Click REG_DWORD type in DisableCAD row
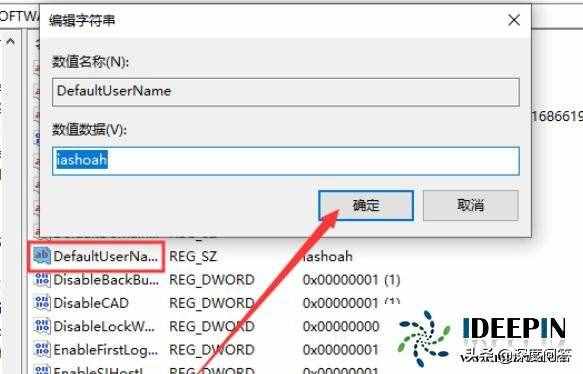Screen dimensions: 583x374 click(x=212, y=303)
